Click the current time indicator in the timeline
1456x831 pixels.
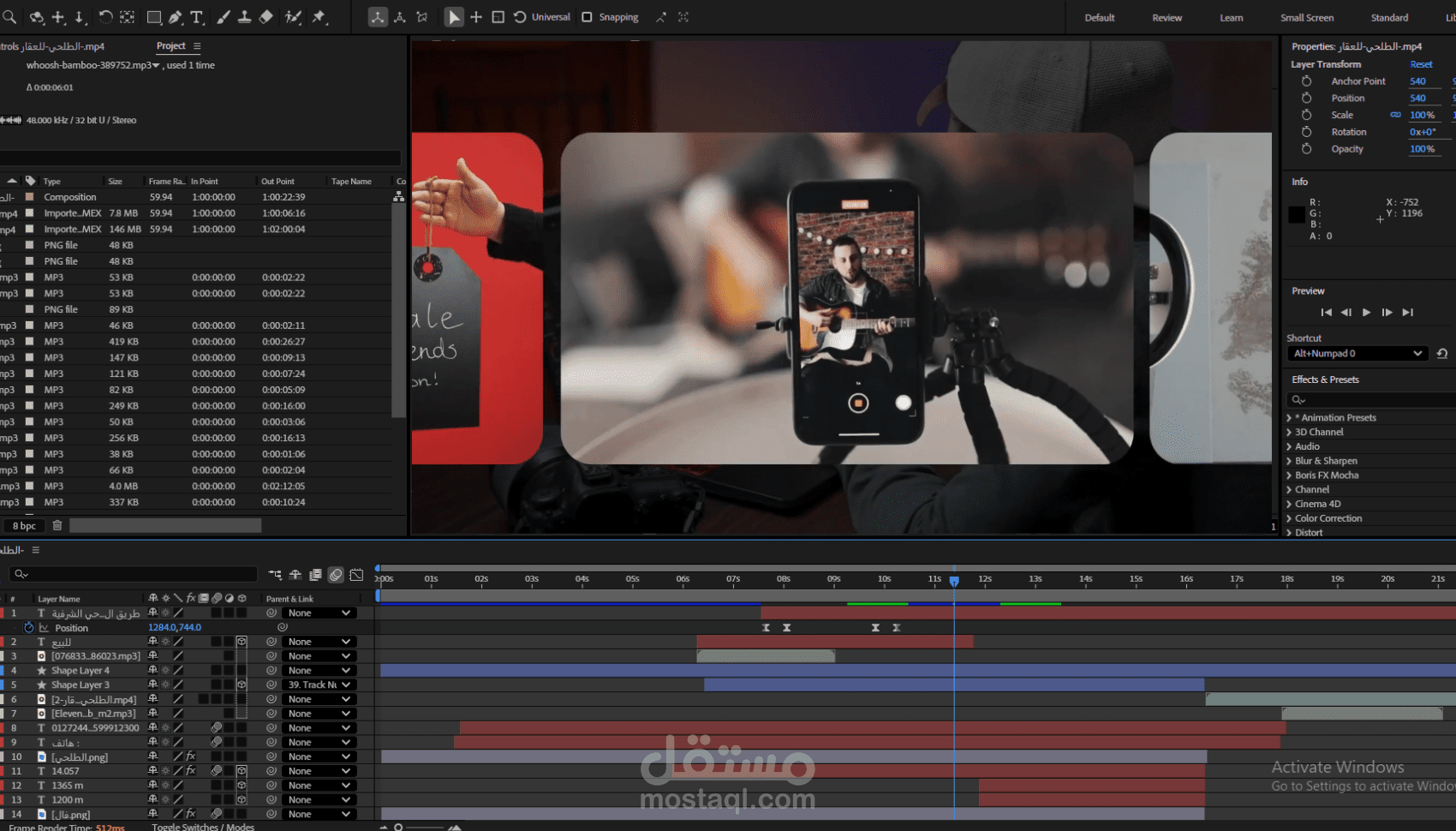[x=954, y=582]
